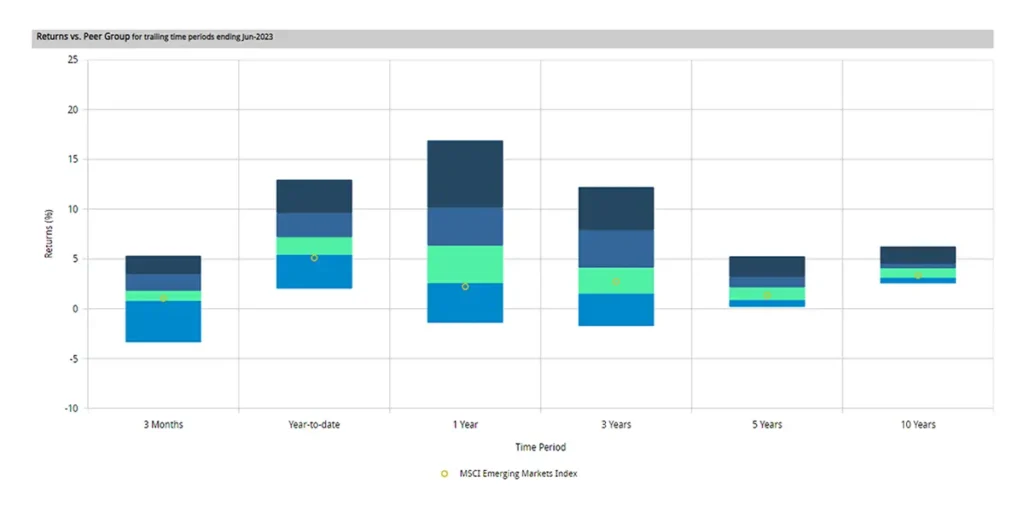
Task: Select the green segment of the 1 Year bar
Action: [465, 264]
